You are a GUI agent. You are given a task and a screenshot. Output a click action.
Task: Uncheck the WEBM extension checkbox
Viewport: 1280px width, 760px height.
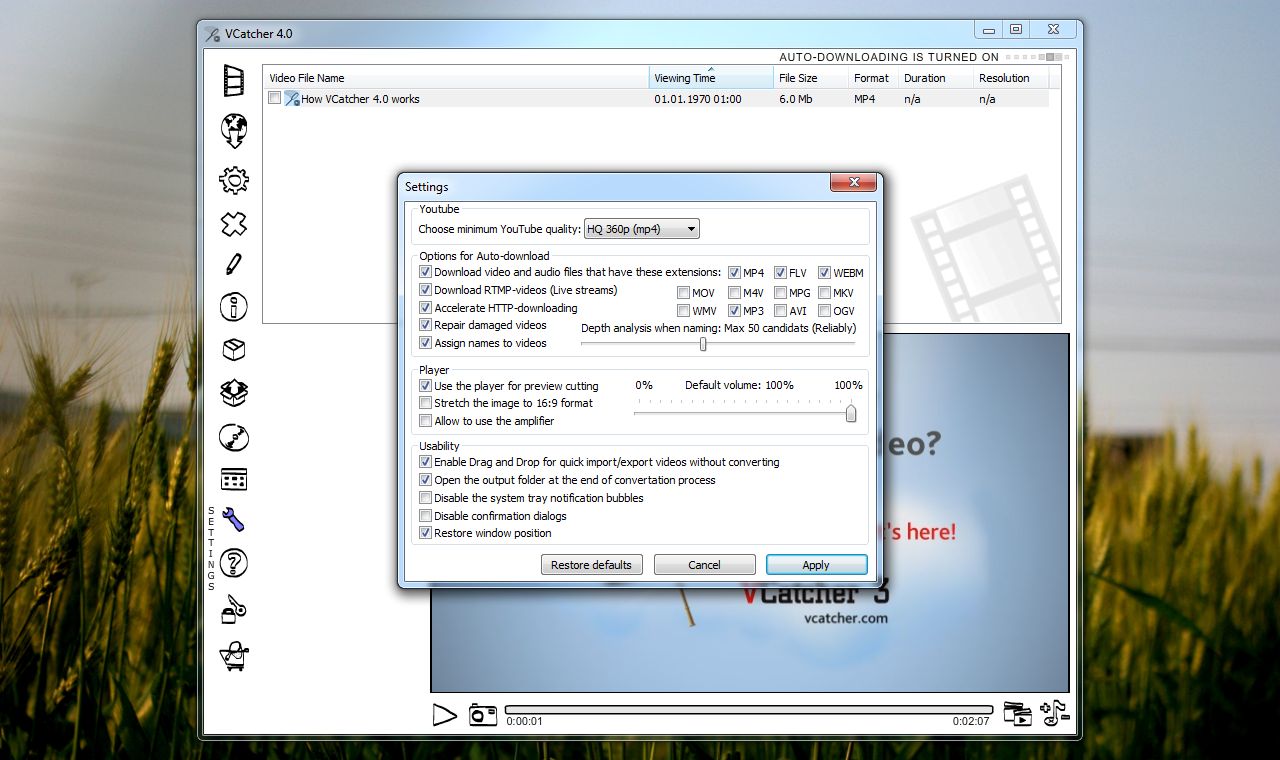coord(825,272)
